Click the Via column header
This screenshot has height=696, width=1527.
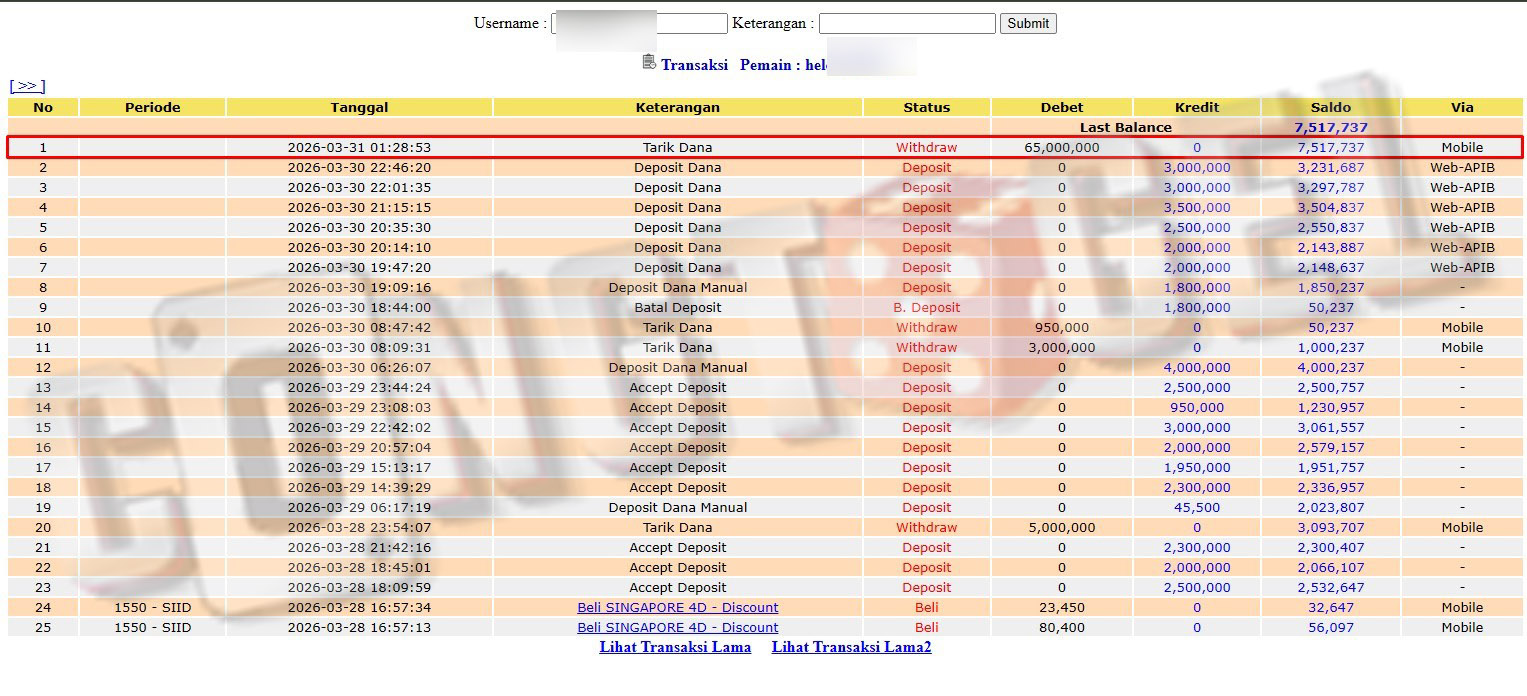click(1462, 107)
